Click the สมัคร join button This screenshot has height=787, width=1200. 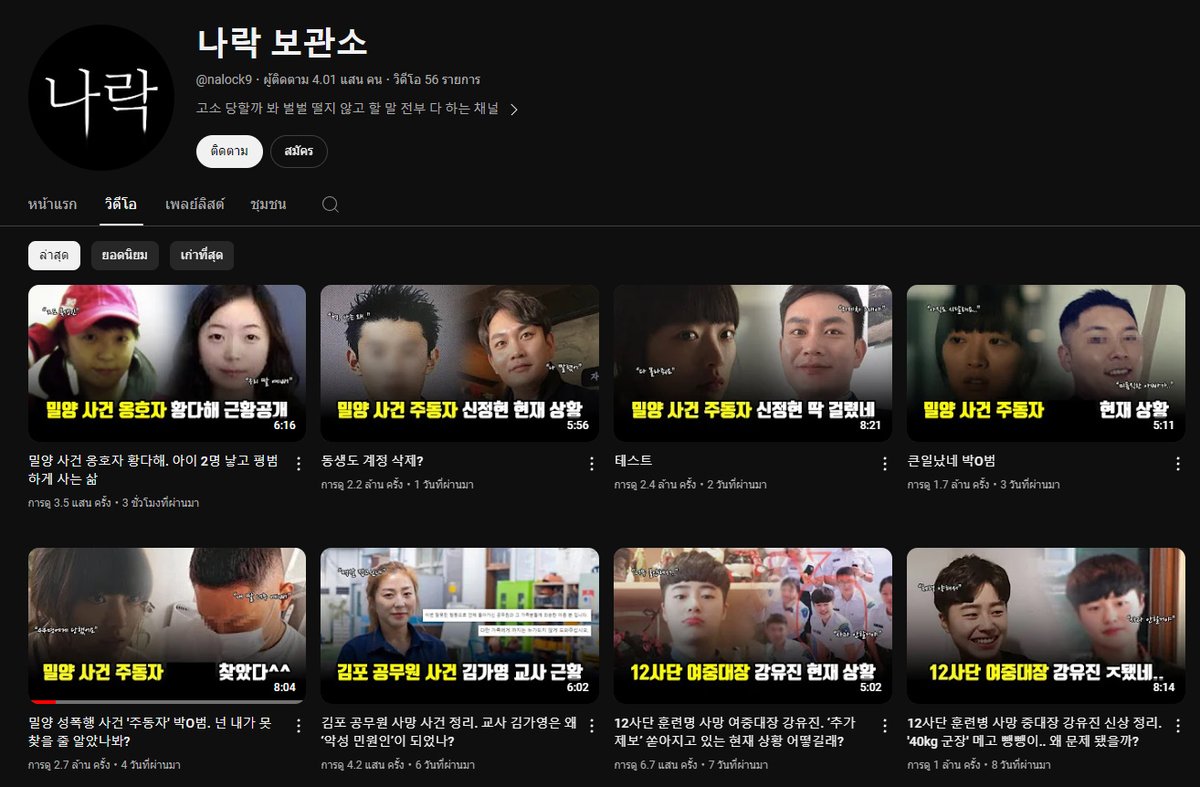click(x=298, y=151)
